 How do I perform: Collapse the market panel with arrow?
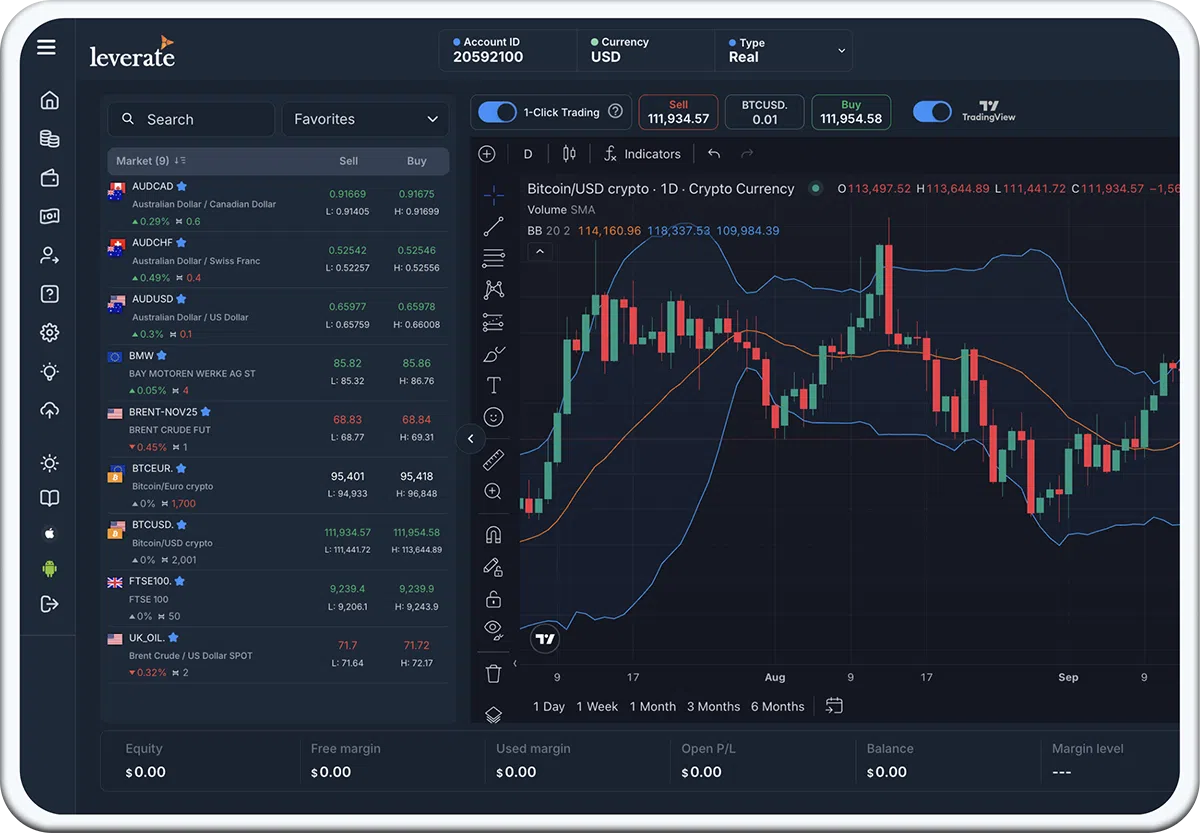point(470,438)
